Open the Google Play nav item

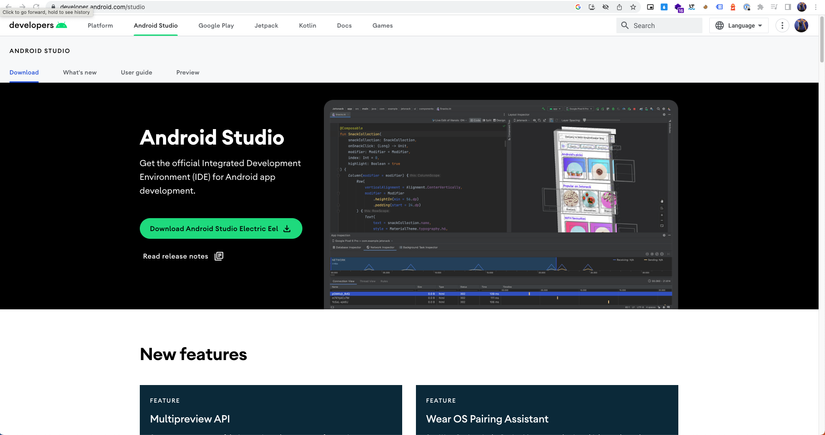[216, 25]
